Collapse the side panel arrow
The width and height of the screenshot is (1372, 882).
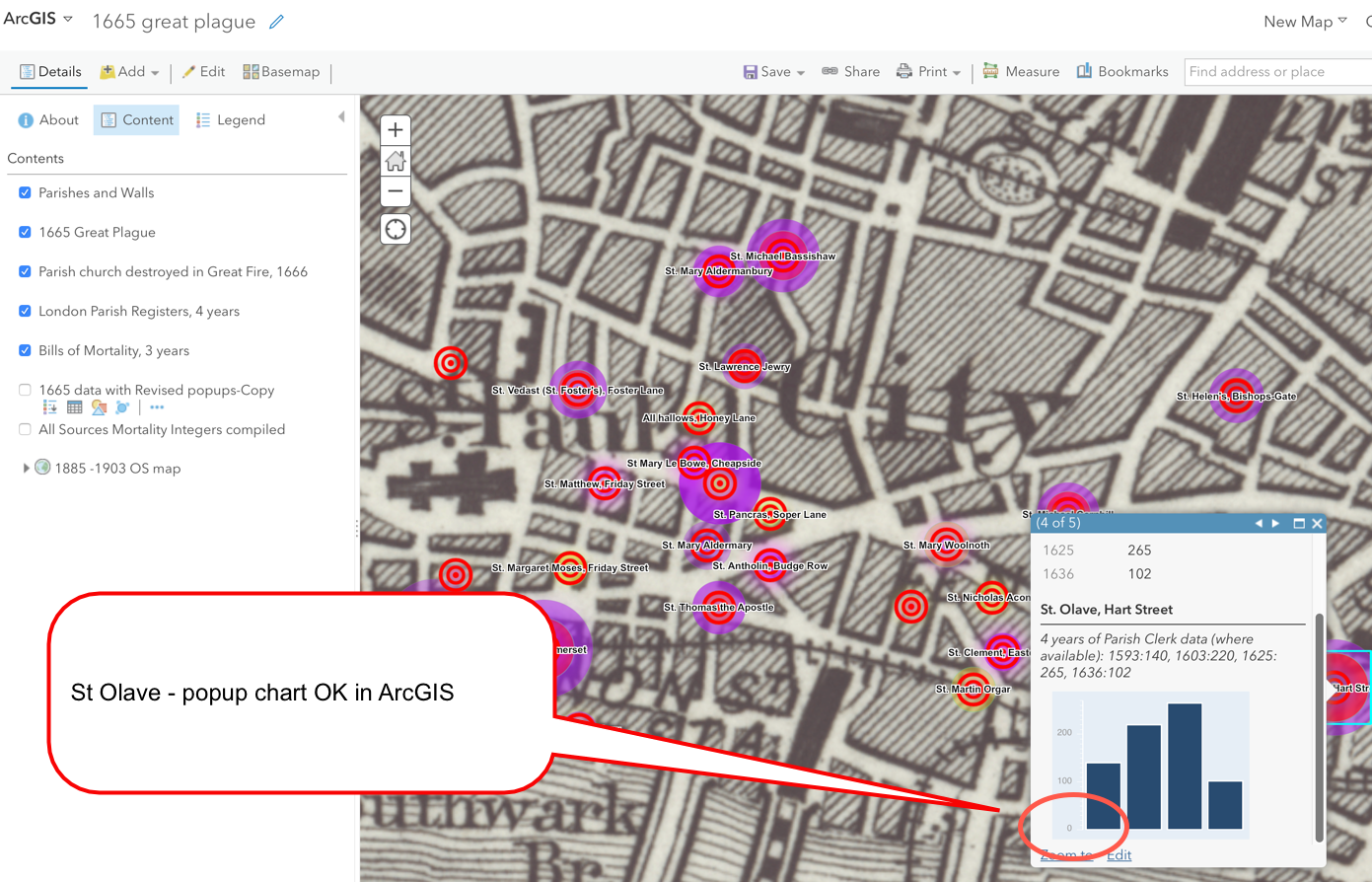[341, 117]
